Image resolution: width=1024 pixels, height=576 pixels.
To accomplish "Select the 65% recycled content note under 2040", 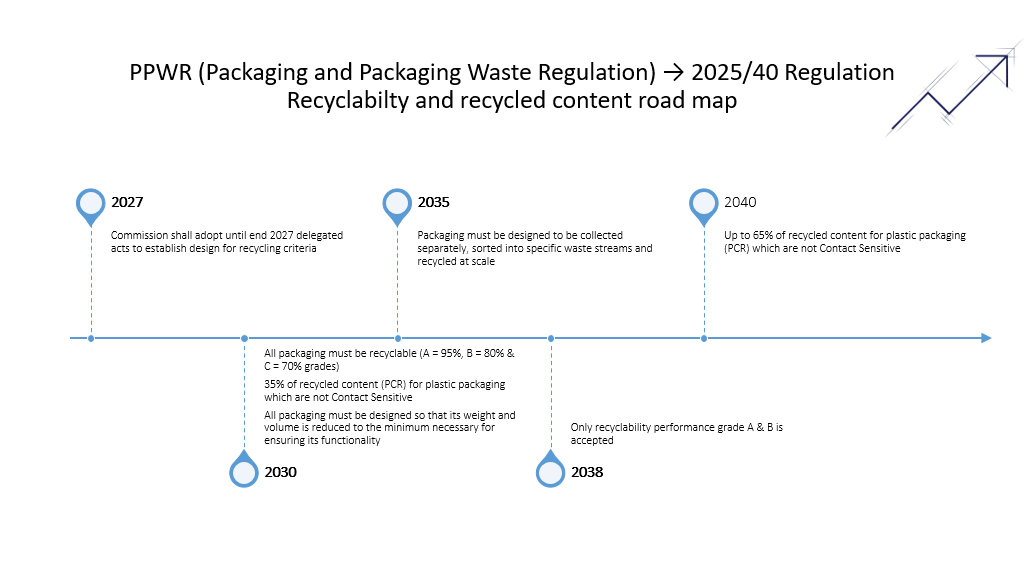I will (x=846, y=242).
